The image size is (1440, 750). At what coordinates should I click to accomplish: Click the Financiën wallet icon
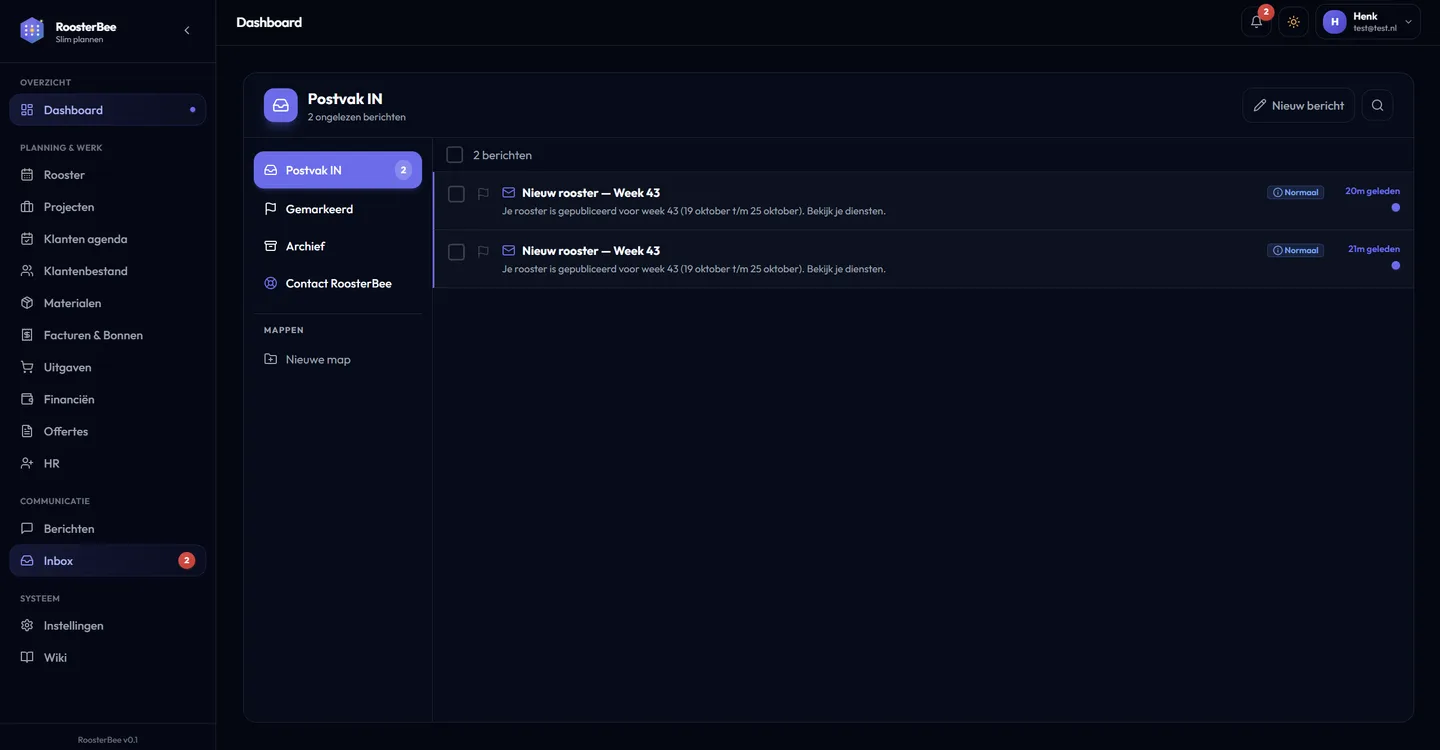coord(27,399)
